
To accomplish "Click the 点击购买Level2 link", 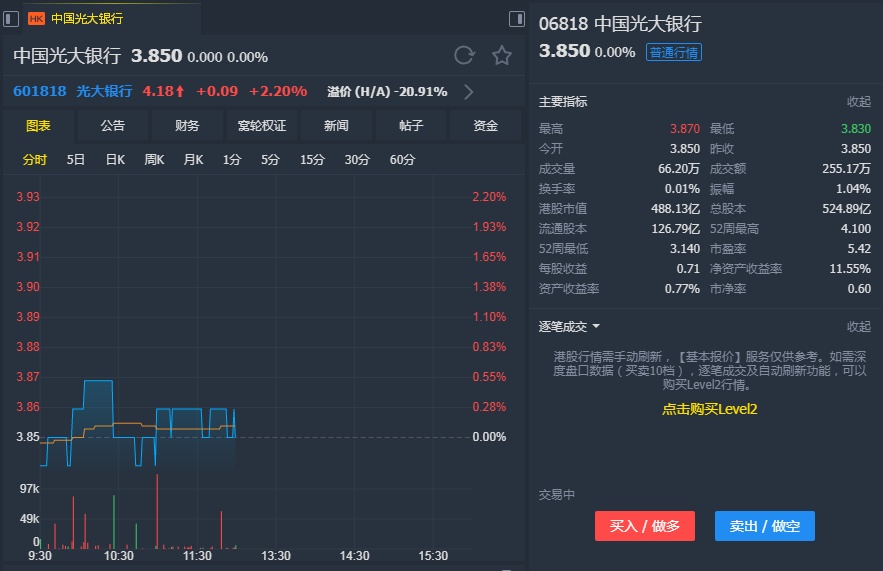I will pos(709,409).
